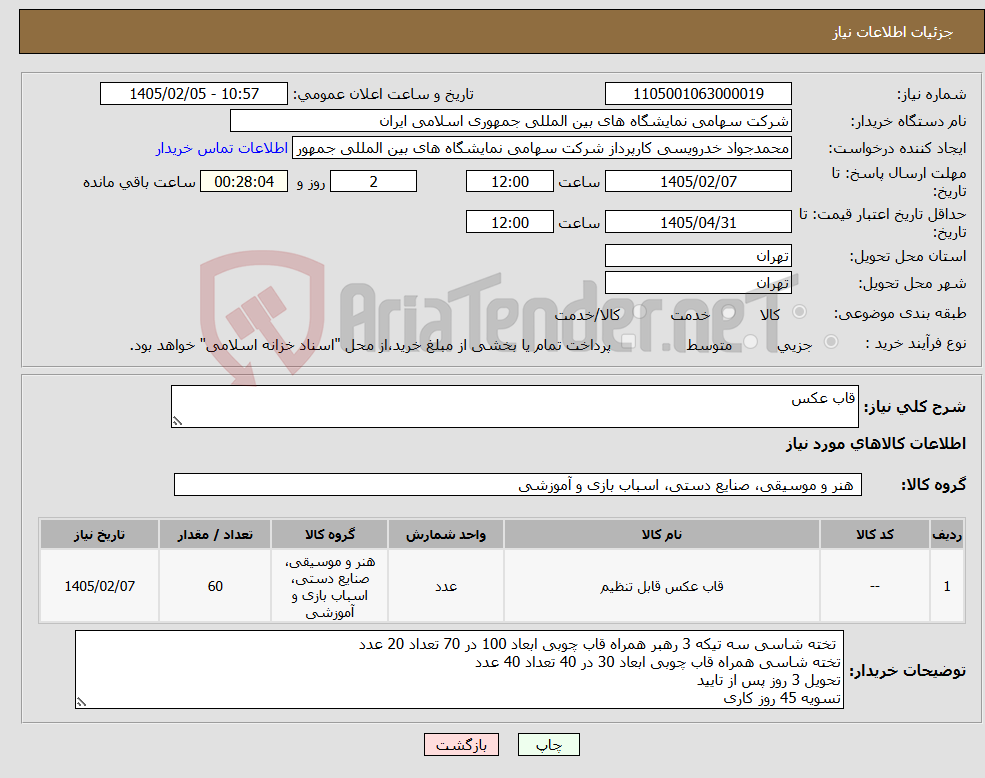985x778 pixels.
Task: Click the announcement date field 1405/02/05 - 10:57
Action: (x=193, y=94)
